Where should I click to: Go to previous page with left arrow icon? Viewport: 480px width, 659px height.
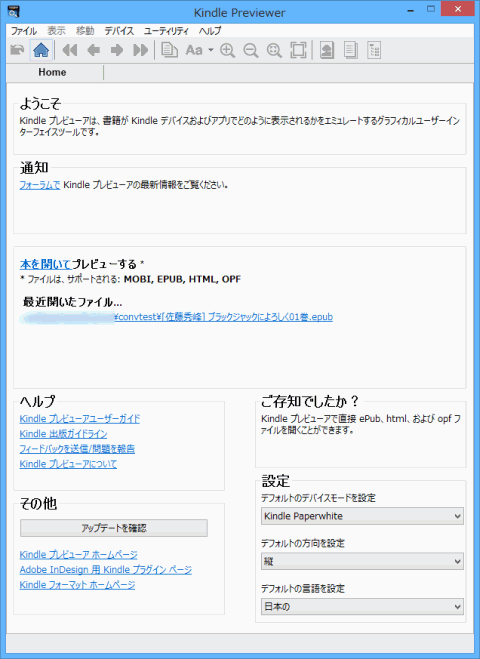(x=93, y=50)
